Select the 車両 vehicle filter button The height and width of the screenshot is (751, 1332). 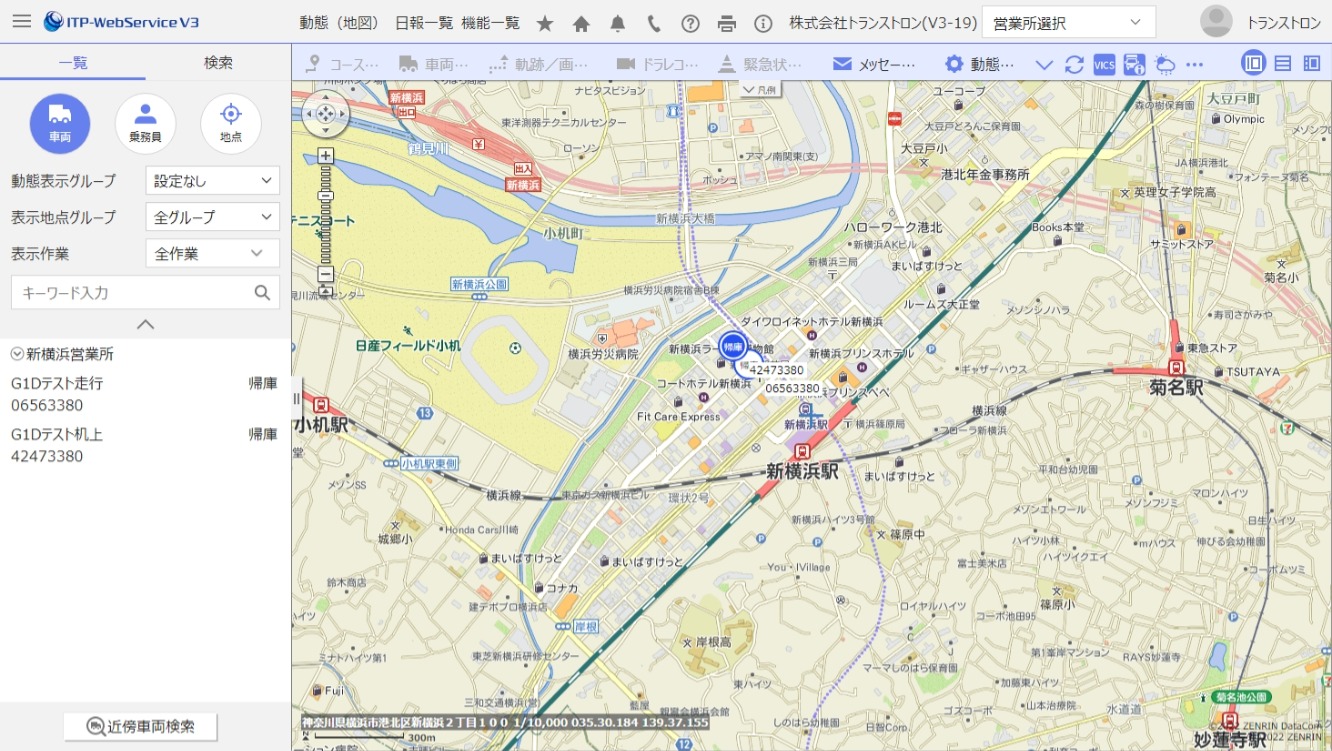click(60, 124)
